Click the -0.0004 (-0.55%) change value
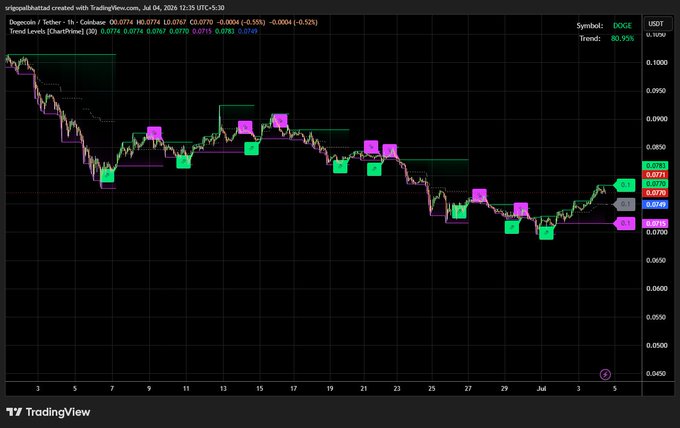Viewport: 680px width, 428px height. [x=241, y=22]
